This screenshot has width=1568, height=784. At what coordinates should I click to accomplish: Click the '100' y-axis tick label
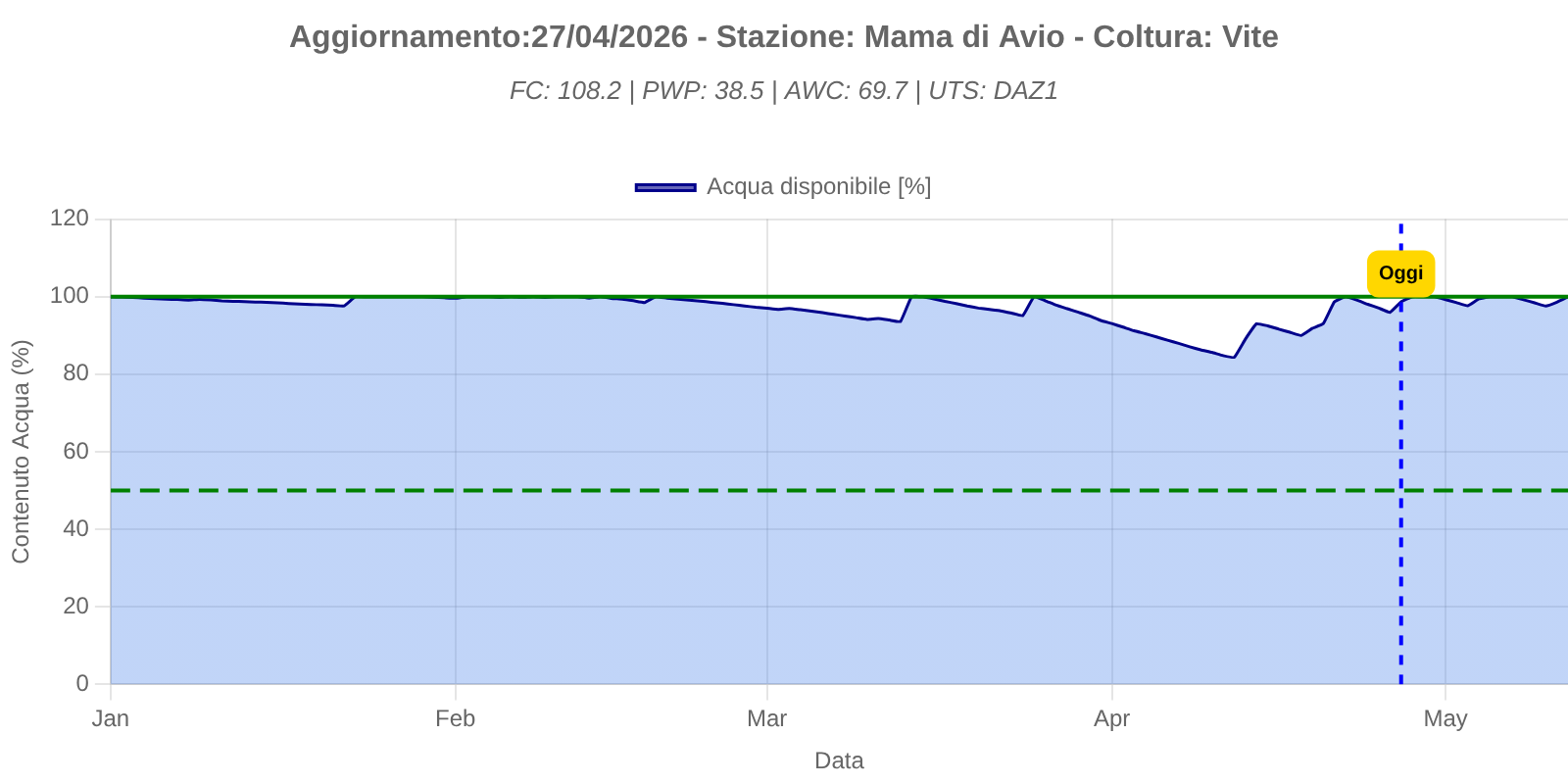(x=70, y=296)
